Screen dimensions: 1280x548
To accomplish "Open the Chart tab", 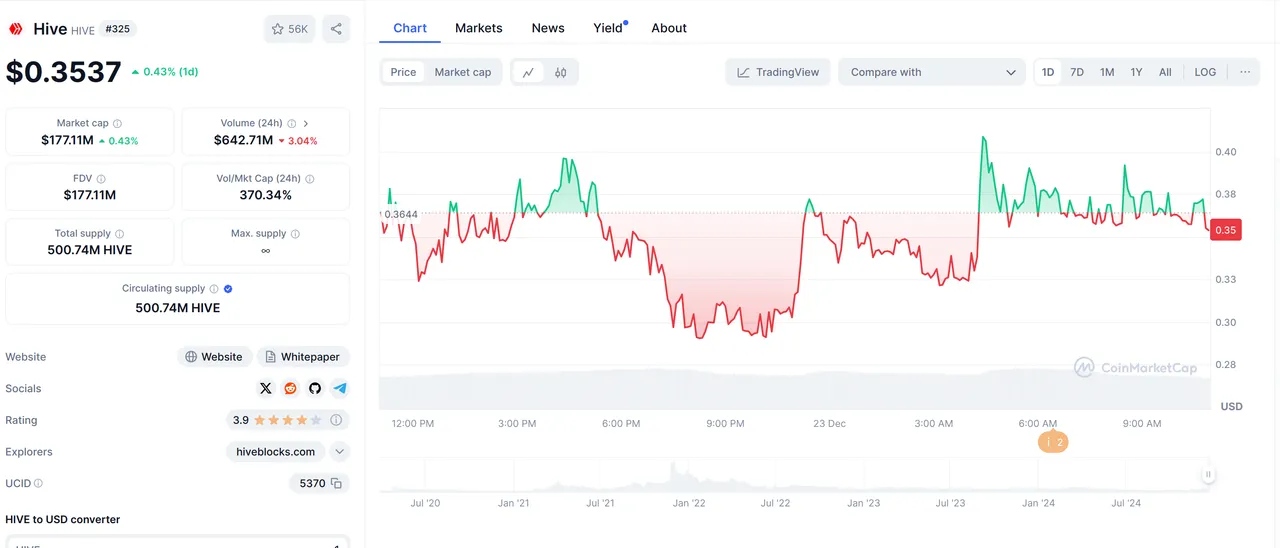I will (x=410, y=28).
